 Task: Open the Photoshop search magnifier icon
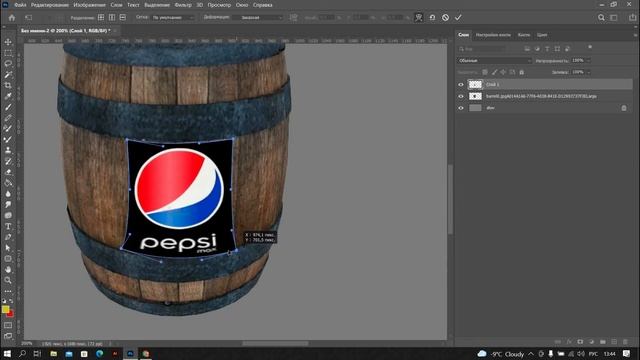tap(601, 18)
